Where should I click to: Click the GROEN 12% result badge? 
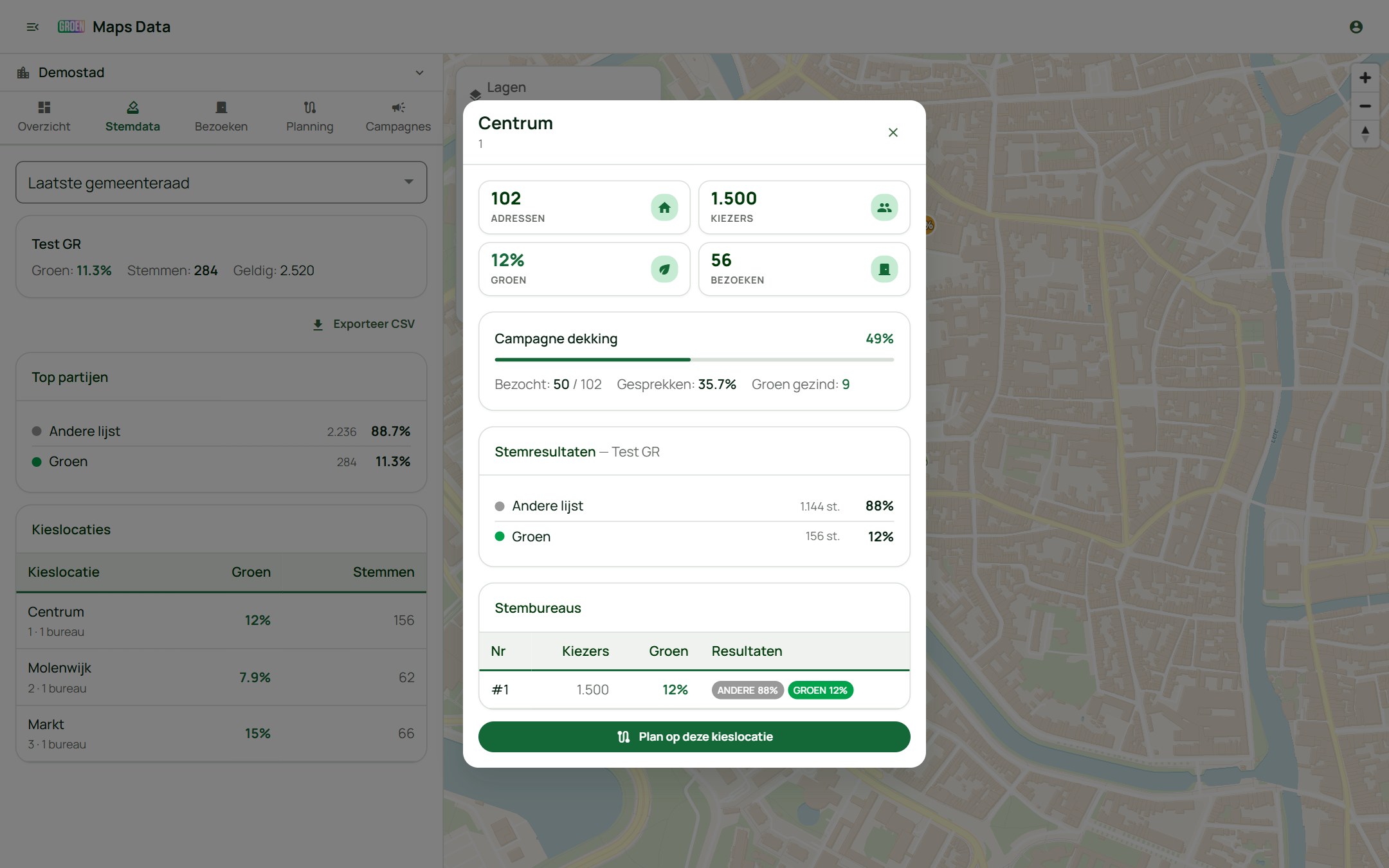tap(820, 690)
